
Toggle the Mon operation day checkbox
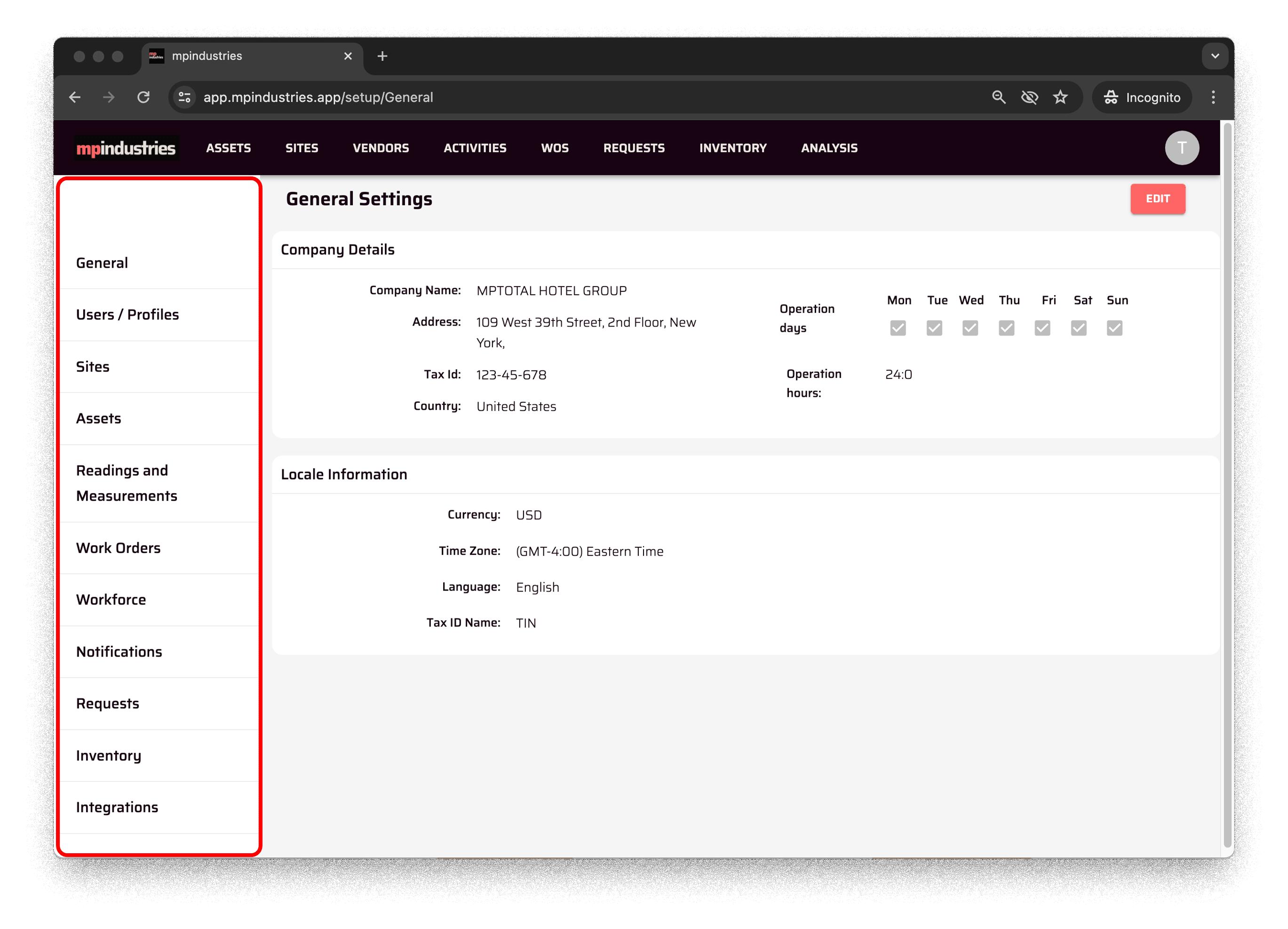click(898, 328)
